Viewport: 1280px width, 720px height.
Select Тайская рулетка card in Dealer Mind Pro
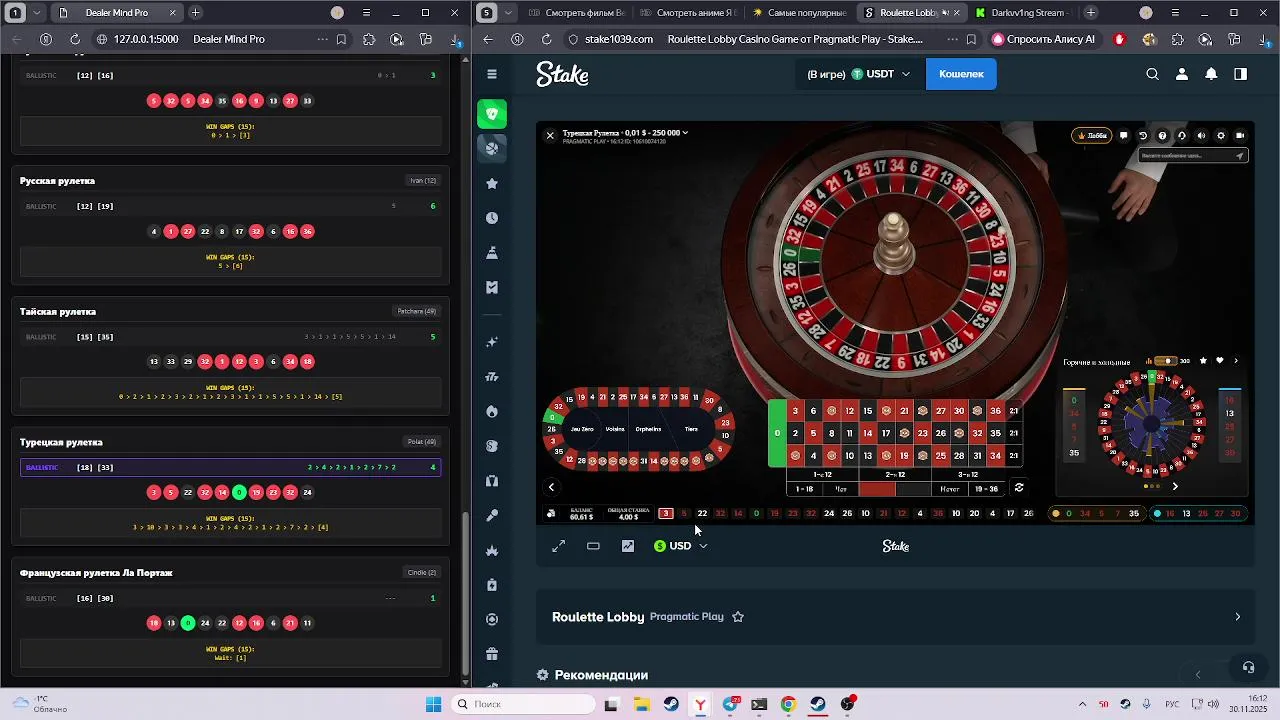(230, 355)
